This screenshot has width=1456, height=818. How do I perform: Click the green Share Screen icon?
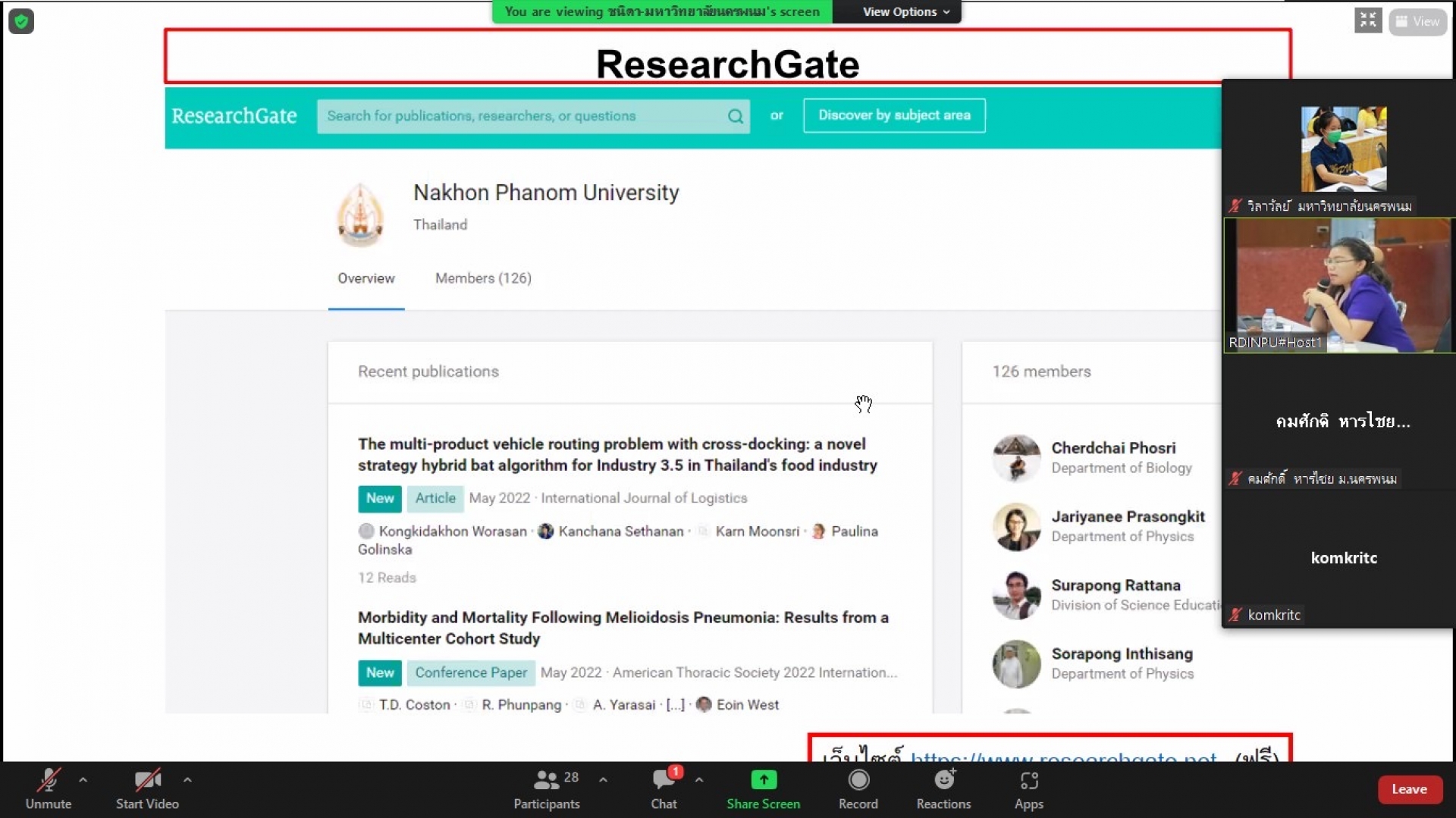tap(764, 779)
